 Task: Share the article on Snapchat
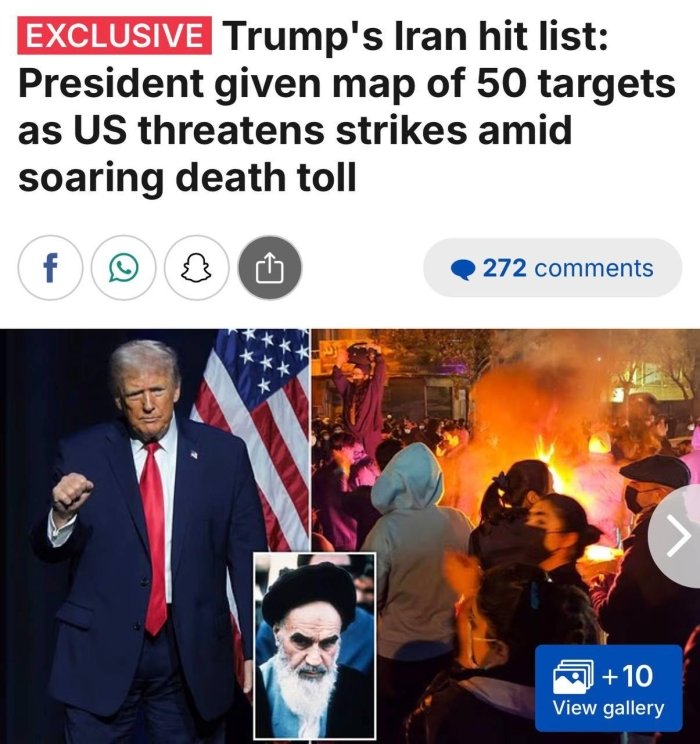pos(196,268)
